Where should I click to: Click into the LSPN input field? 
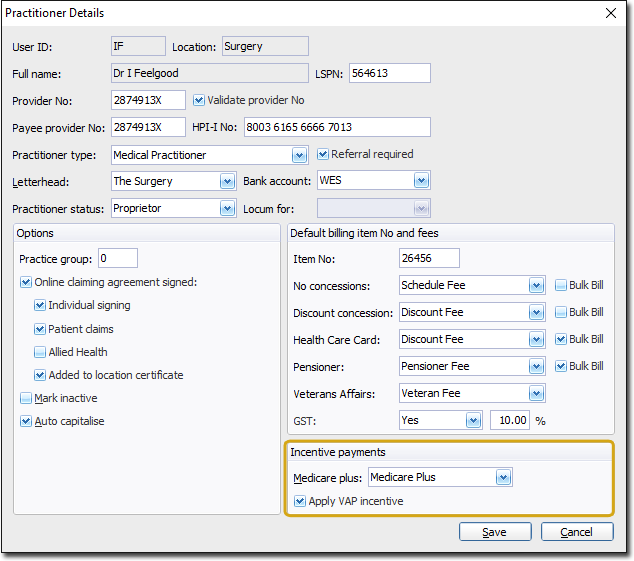click(389, 73)
